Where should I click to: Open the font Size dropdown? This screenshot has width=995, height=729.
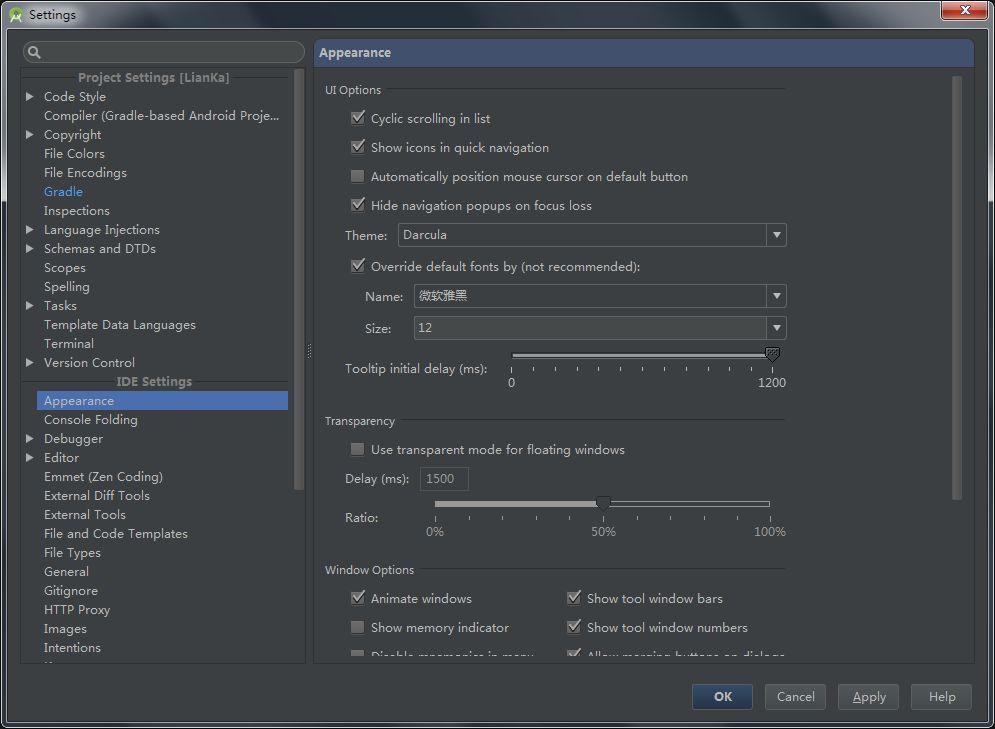coord(776,328)
